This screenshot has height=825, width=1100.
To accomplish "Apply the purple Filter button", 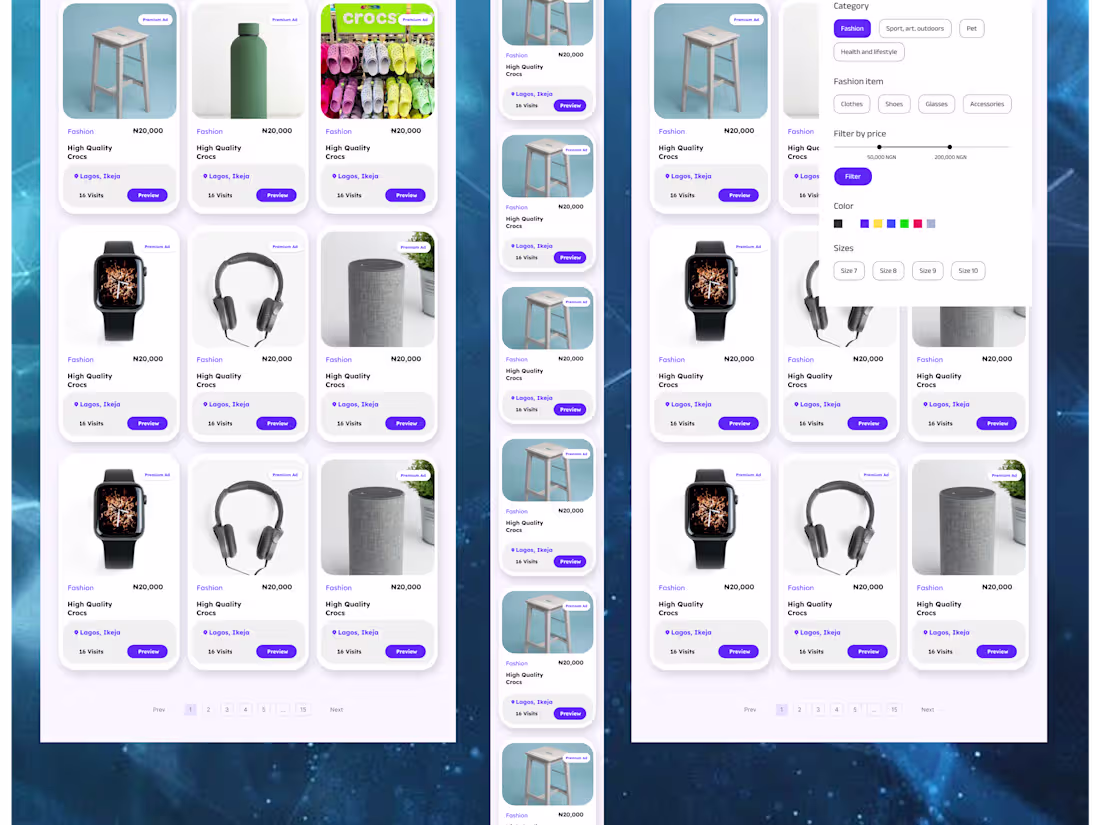I will pyautogui.click(x=852, y=177).
